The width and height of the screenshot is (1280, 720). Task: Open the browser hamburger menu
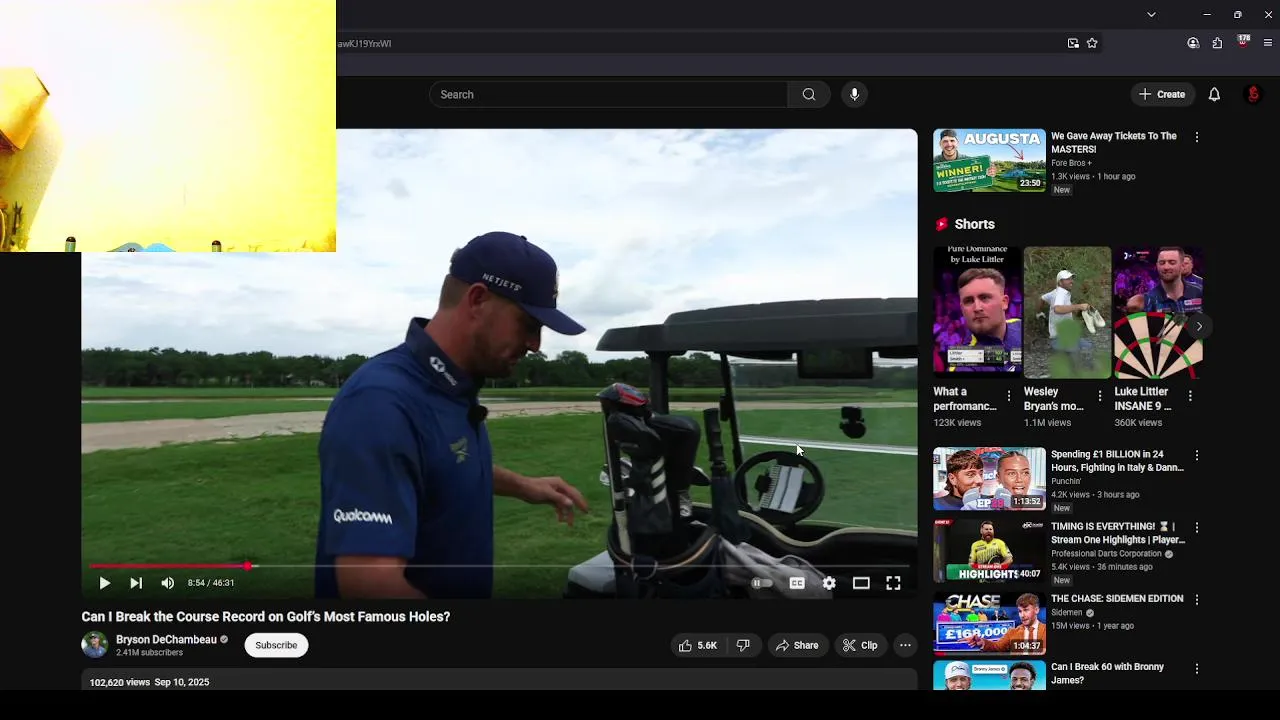coord(1268,43)
